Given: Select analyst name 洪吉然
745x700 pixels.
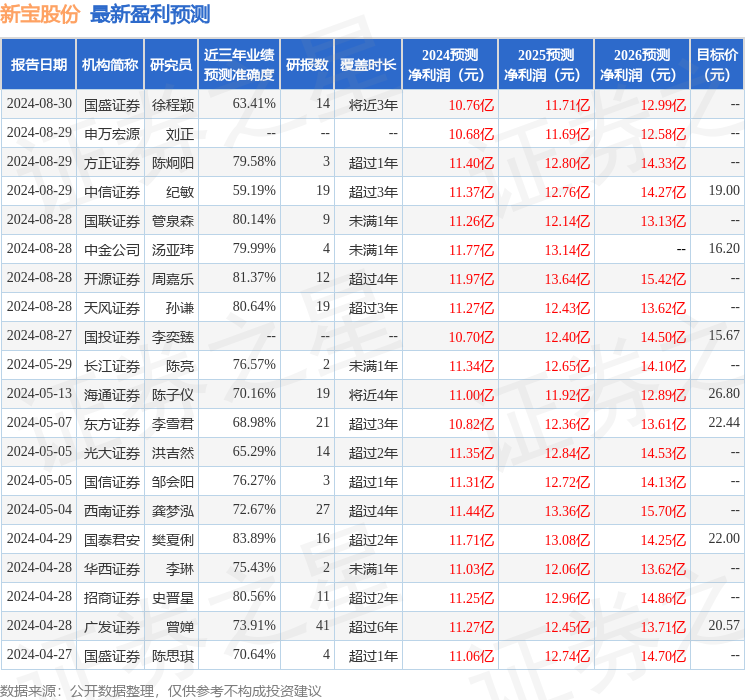Looking at the screenshot, I should point(172,453).
